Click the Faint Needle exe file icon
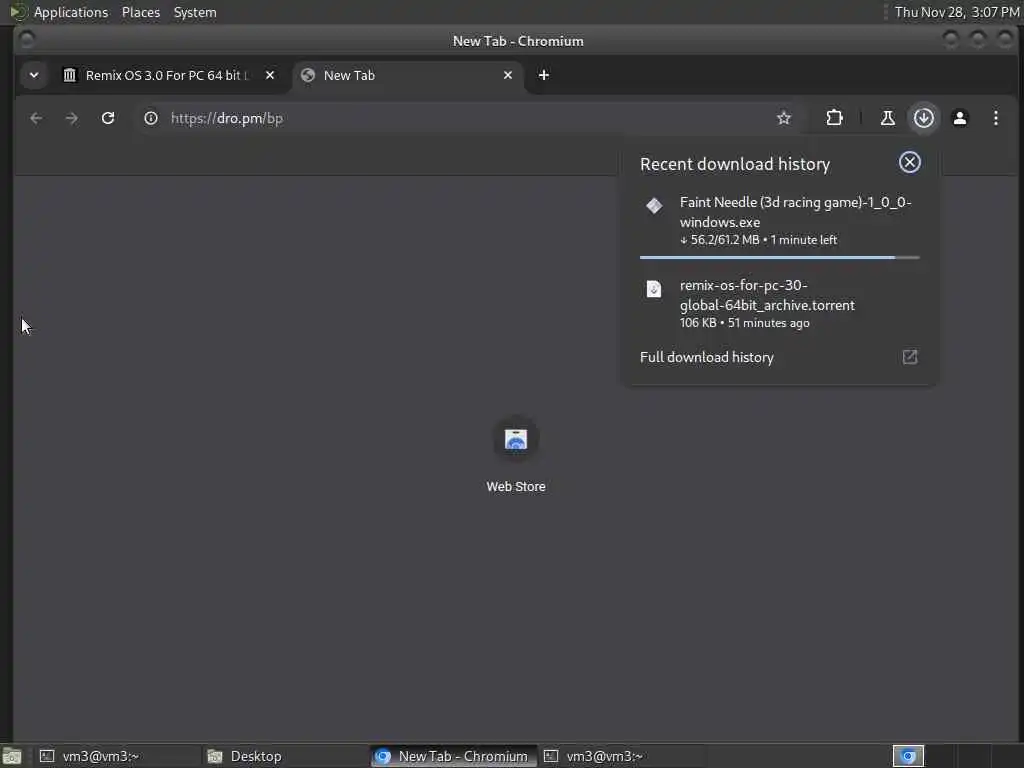The height and width of the screenshot is (768, 1024). 654,206
